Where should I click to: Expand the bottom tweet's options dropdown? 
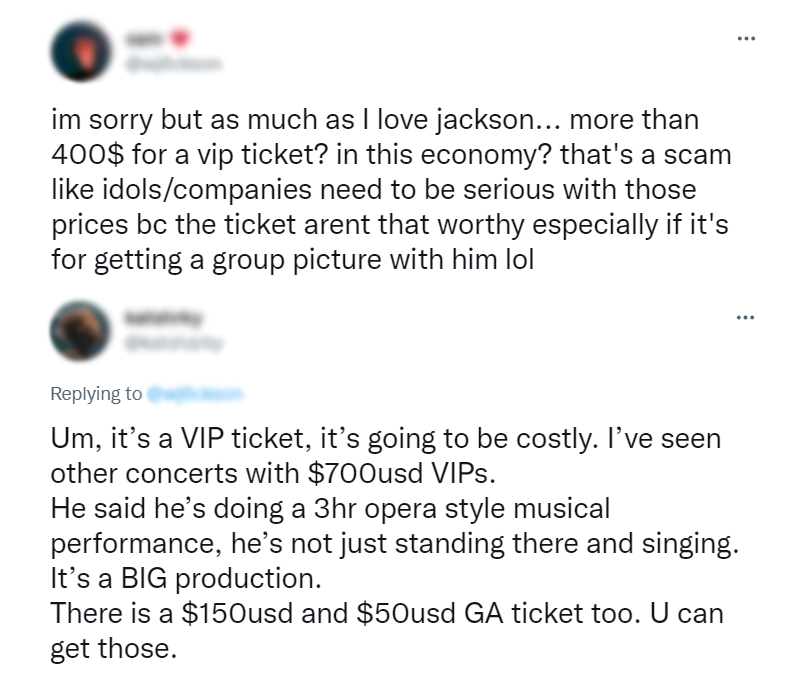(x=746, y=315)
